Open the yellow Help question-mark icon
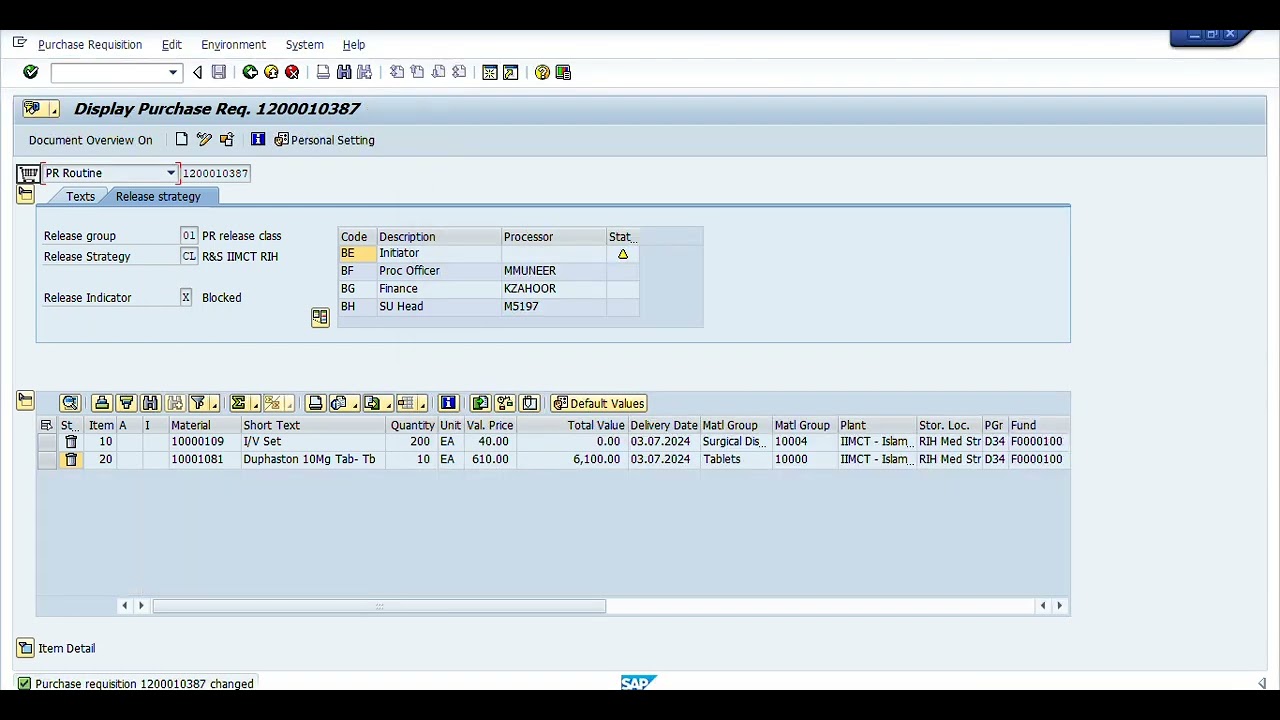Viewport: 1280px width, 720px height. [x=542, y=72]
